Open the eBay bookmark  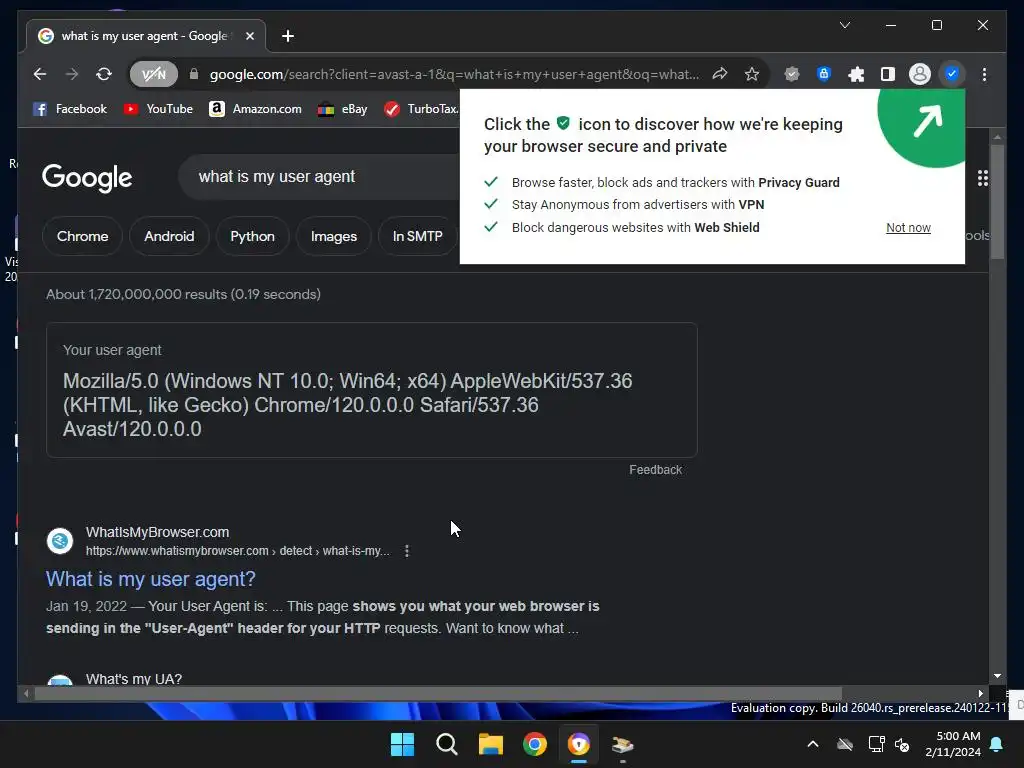342,109
